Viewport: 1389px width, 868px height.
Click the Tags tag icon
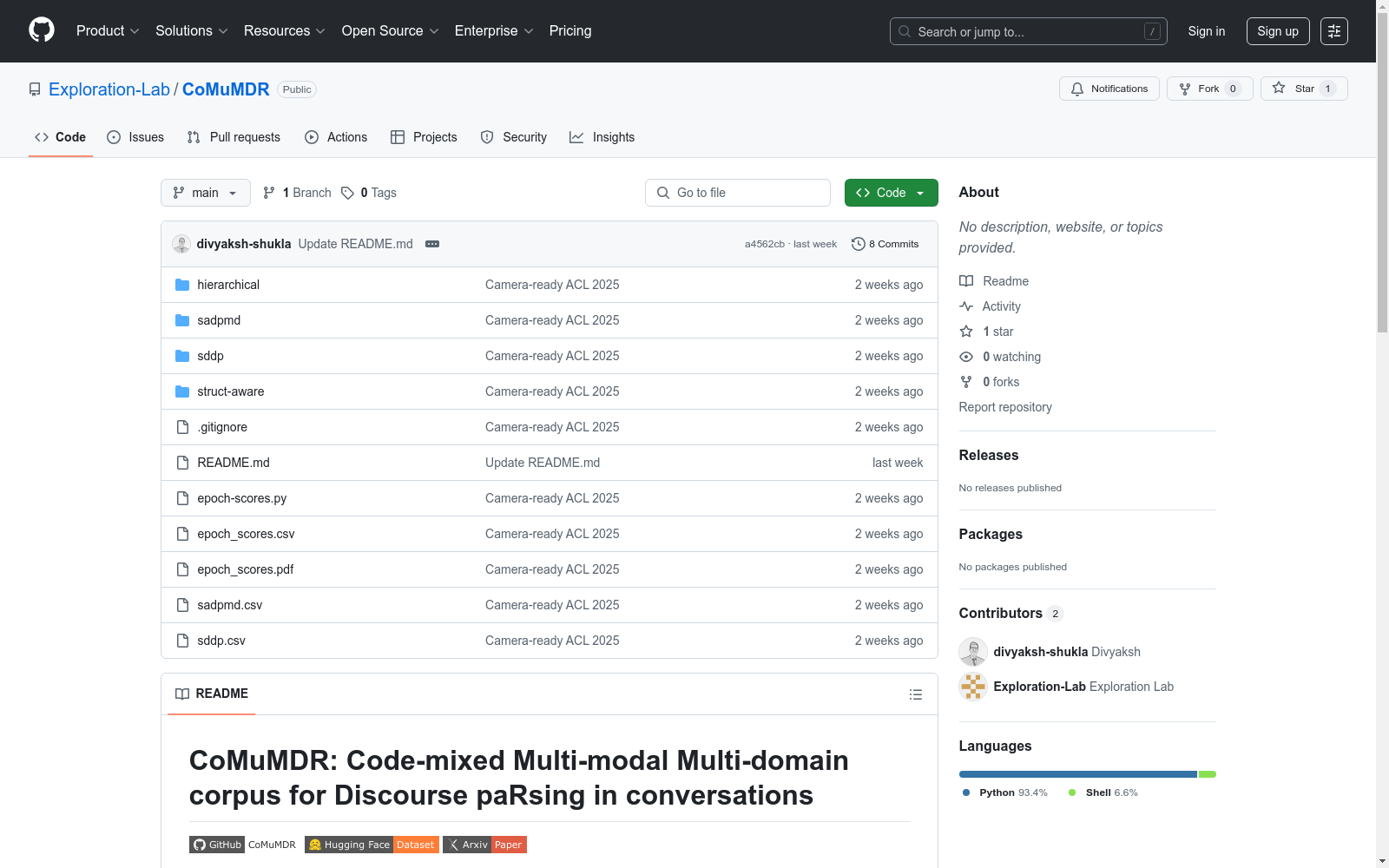pos(347,193)
